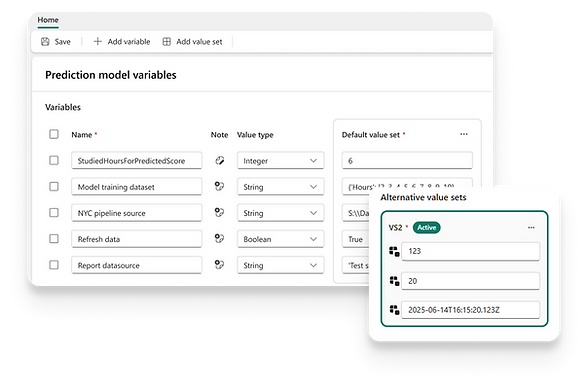
Task: Click the Alternative value sets heading
Action: pyautogui.click(x=423, y=197)
